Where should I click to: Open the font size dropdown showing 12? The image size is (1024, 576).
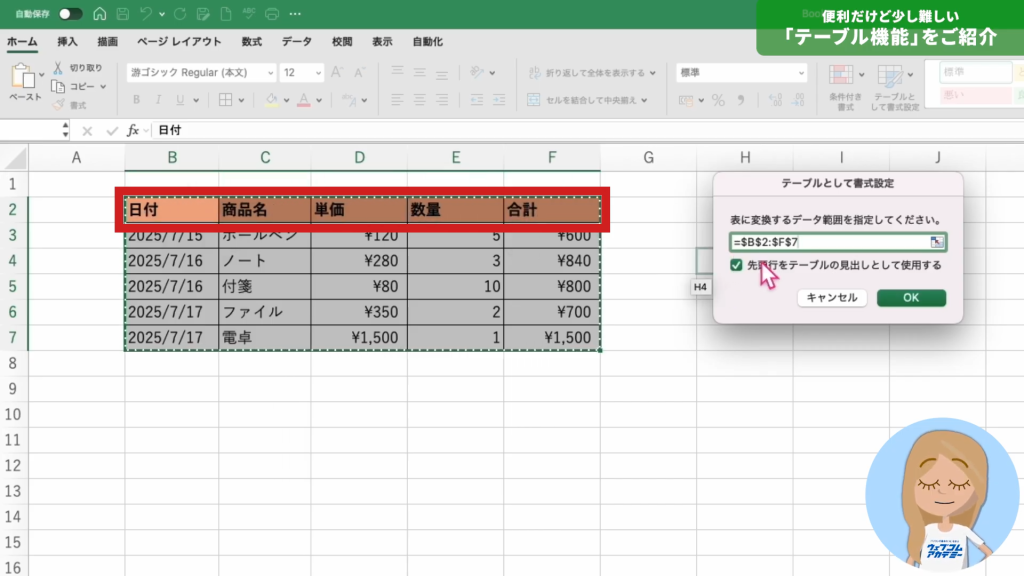pyautogui.click(x=317, y=73)
